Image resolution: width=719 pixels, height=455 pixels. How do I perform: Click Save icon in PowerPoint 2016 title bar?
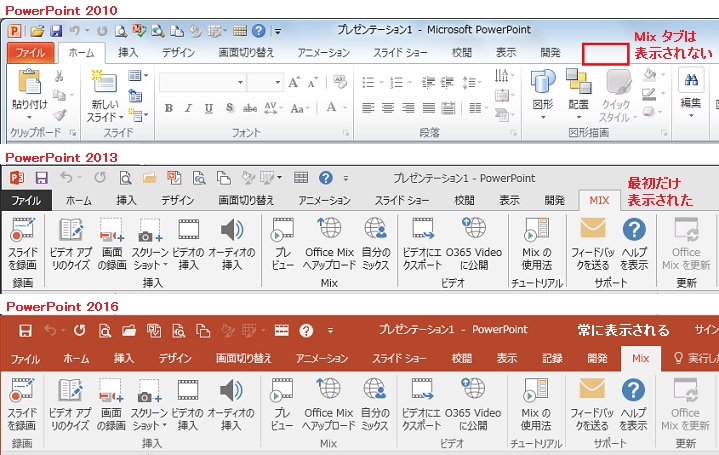pyautogui.click(x=25, y=330)
